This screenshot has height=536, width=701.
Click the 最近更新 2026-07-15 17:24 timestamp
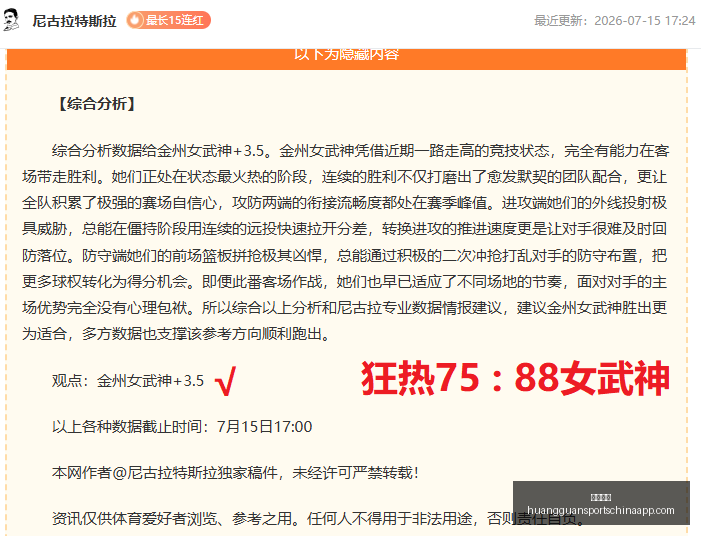pos(615,21)
